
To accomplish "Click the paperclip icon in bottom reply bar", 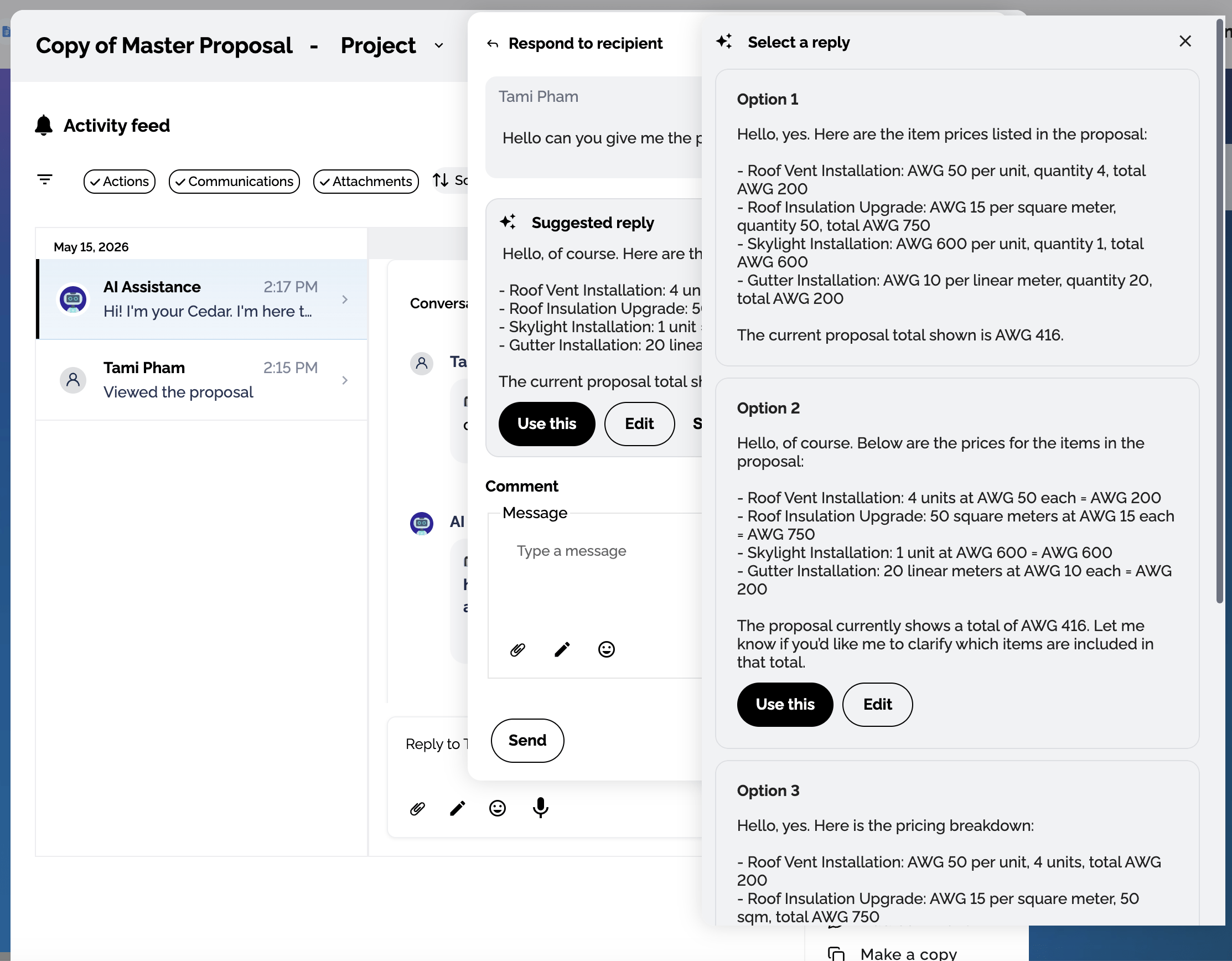I will click(x=417, y=809).
